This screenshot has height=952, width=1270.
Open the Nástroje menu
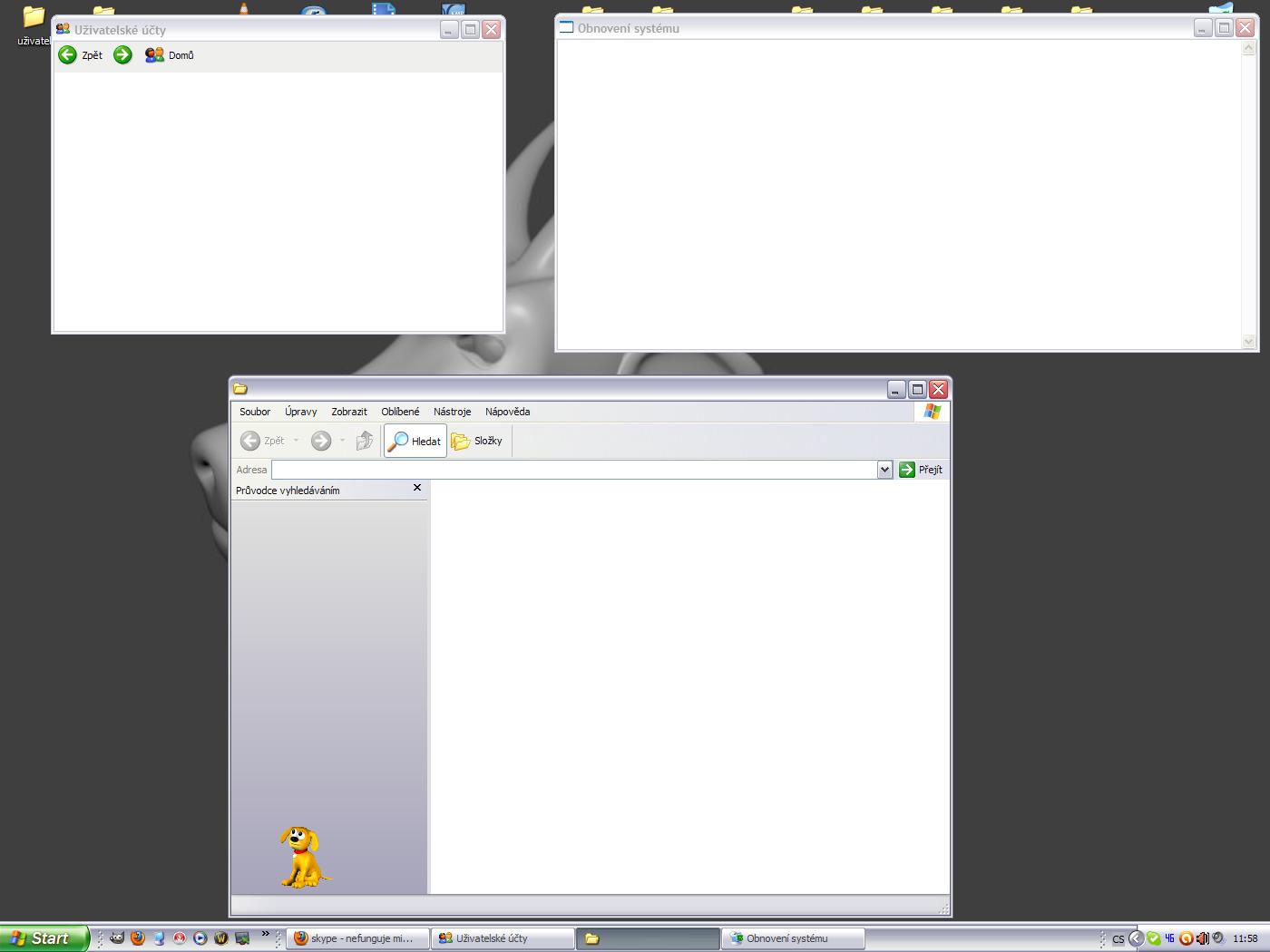point(452,412)
